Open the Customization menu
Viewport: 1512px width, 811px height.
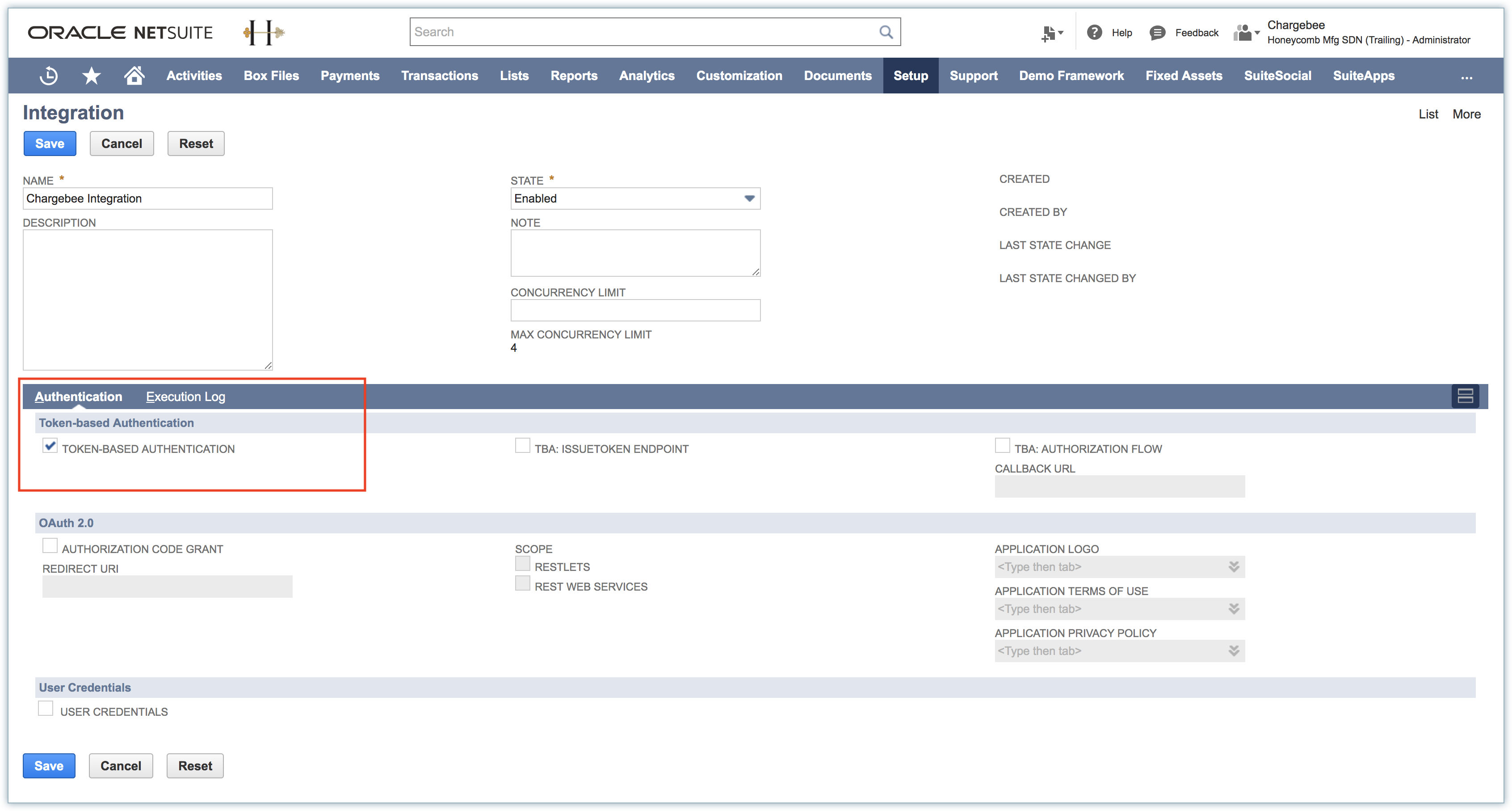click(x=739, y=76)
